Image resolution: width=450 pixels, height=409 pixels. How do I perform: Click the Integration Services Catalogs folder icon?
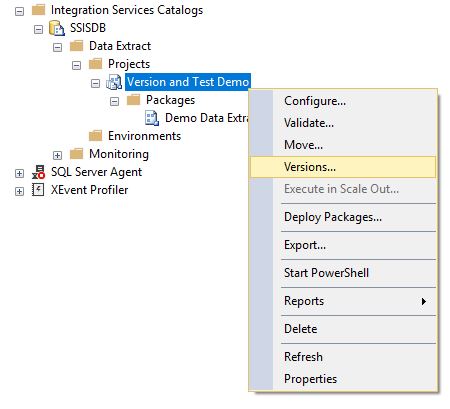(x=38, y=10)
